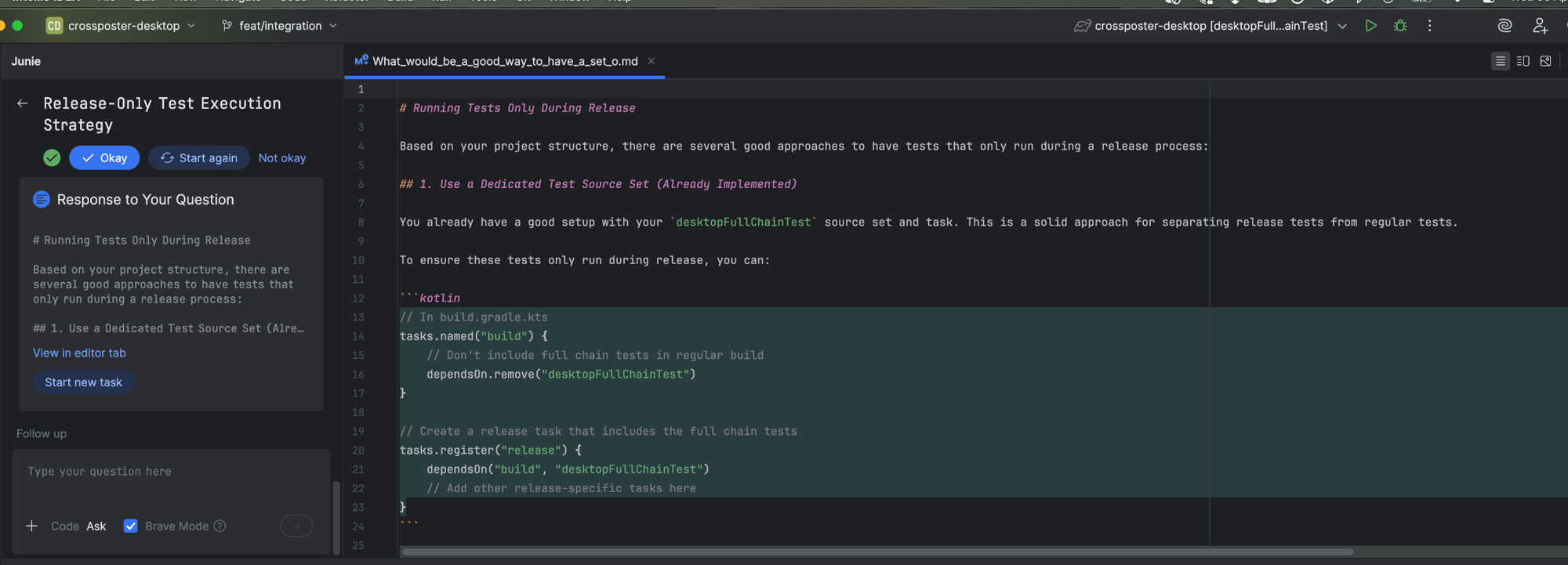Image resolution: width=1568 pixels, height=565 pixels.
Task: Switch markdown view to editor only
Action: (x=1501, y=61)
